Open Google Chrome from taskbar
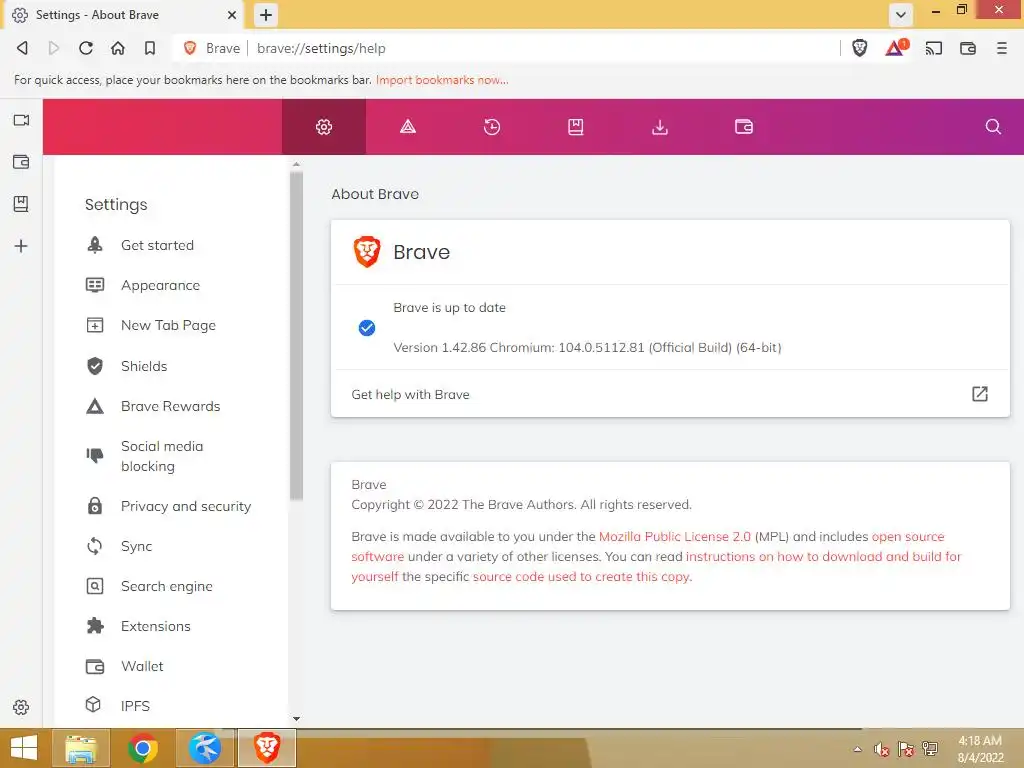1024x768 pixels. tap(143, 748)
